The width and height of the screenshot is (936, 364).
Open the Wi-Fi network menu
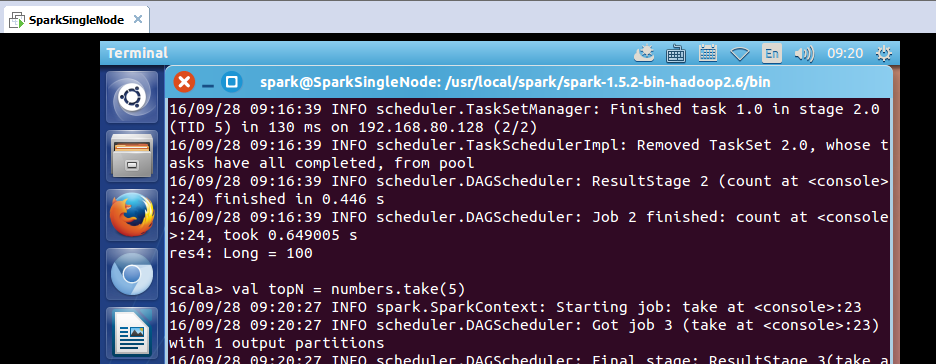[x=740, y=54]
